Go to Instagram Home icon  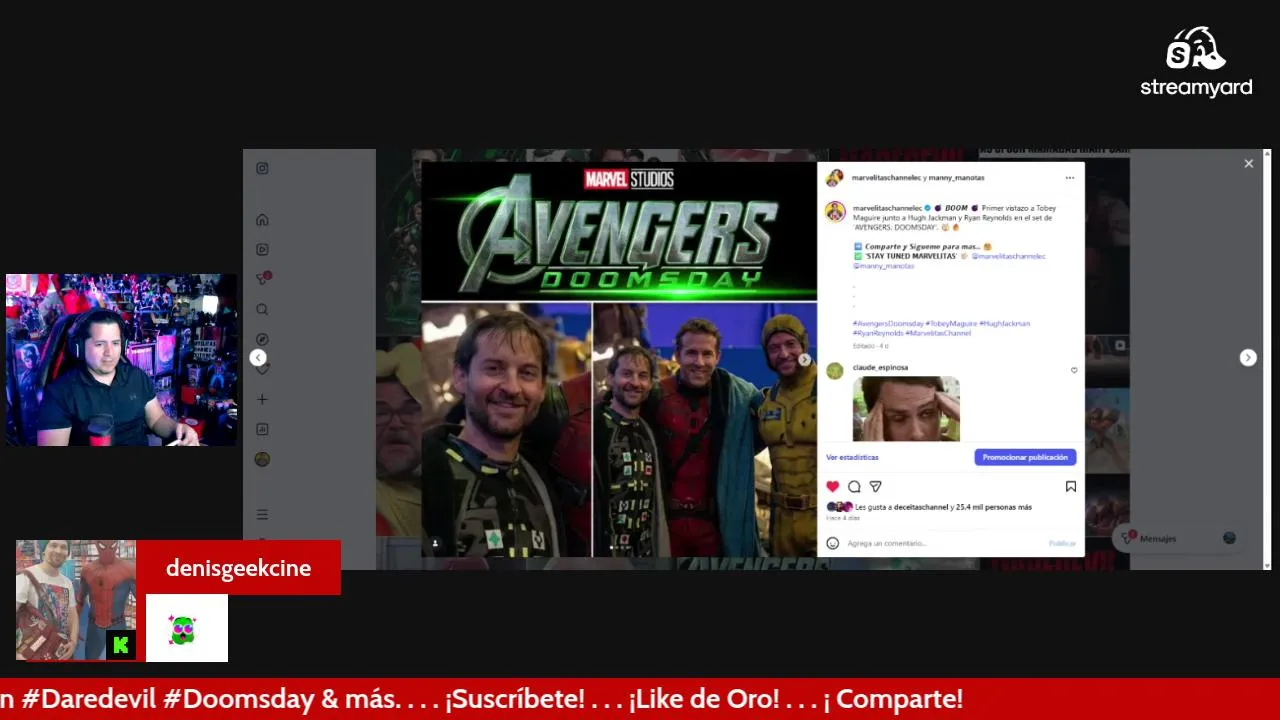[262, 220]
